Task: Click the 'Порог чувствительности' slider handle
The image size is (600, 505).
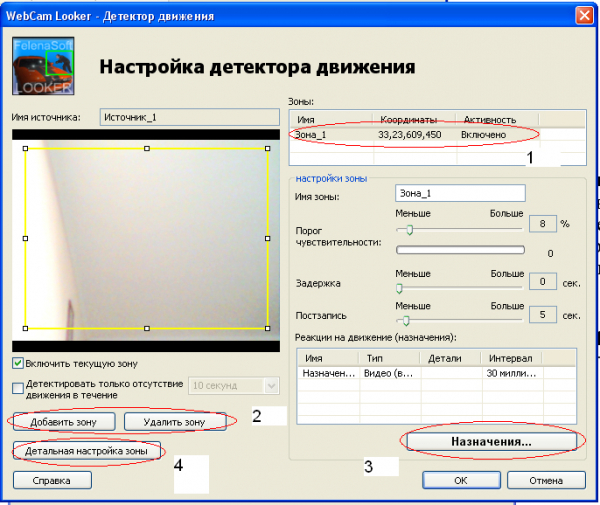Action: coord(409,230)
